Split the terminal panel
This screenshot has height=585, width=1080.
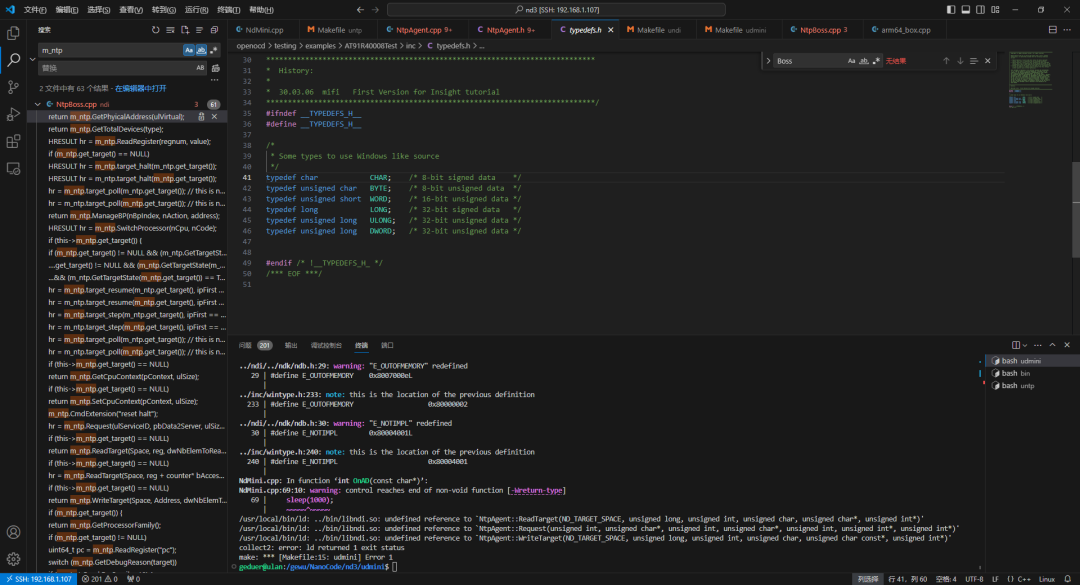pos(1016,345)
